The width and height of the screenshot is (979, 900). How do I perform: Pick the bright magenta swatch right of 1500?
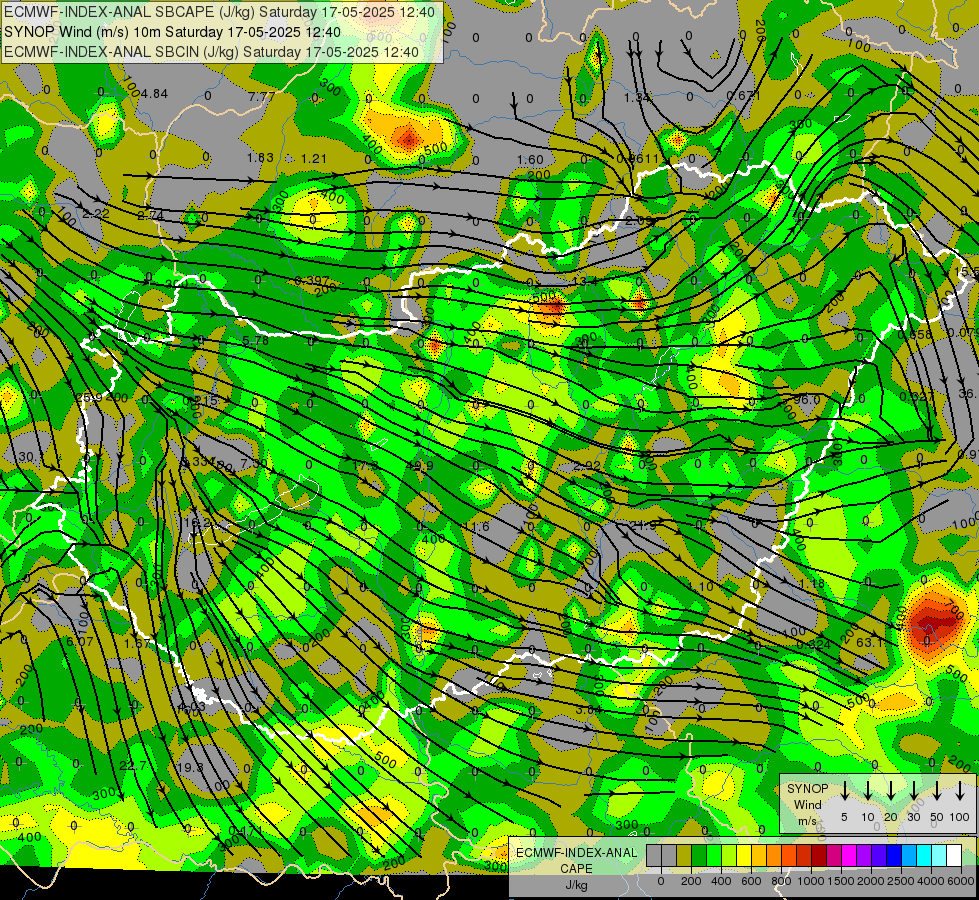[x=849, y=856]
